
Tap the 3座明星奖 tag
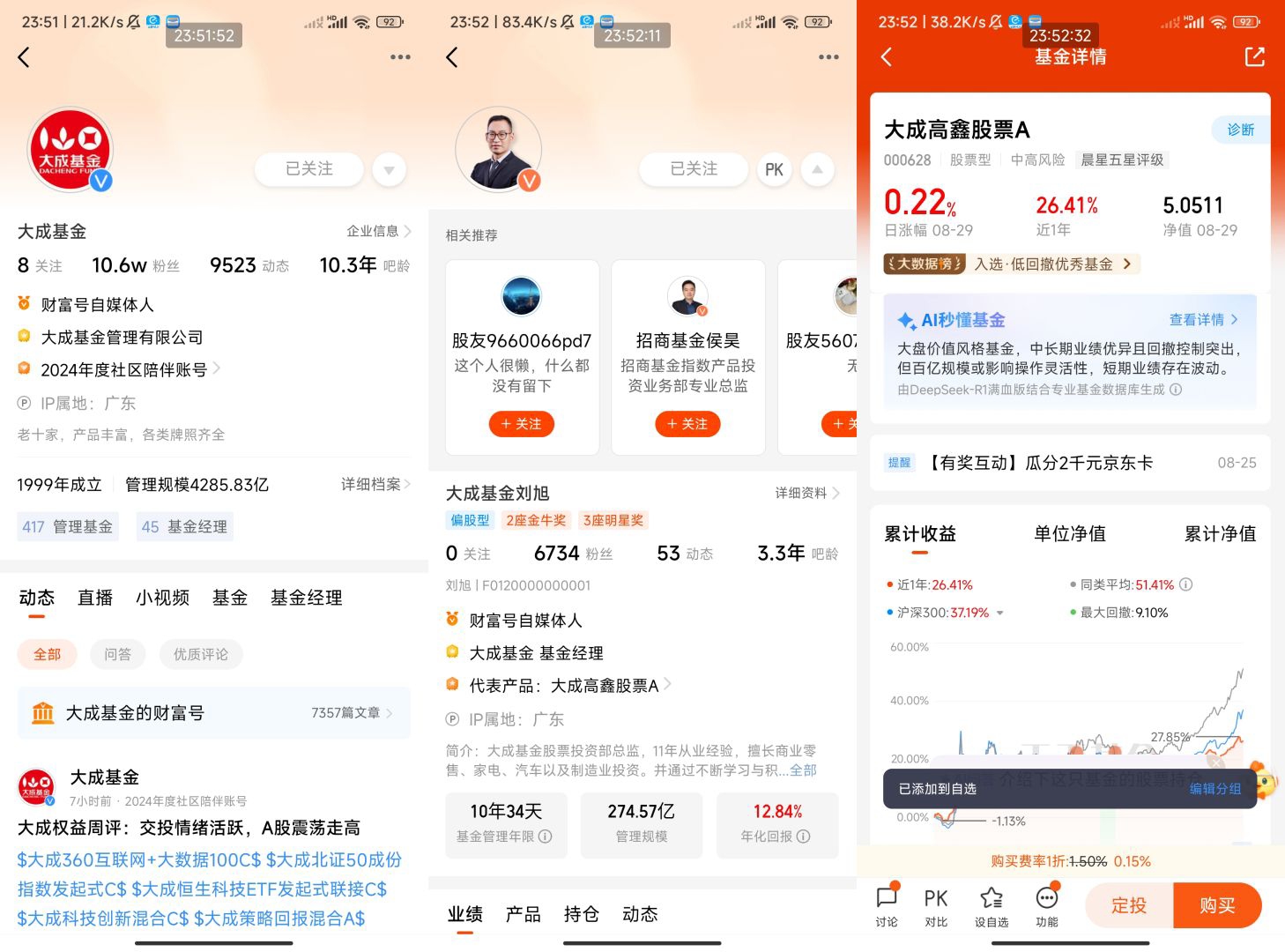coord(613,520)
